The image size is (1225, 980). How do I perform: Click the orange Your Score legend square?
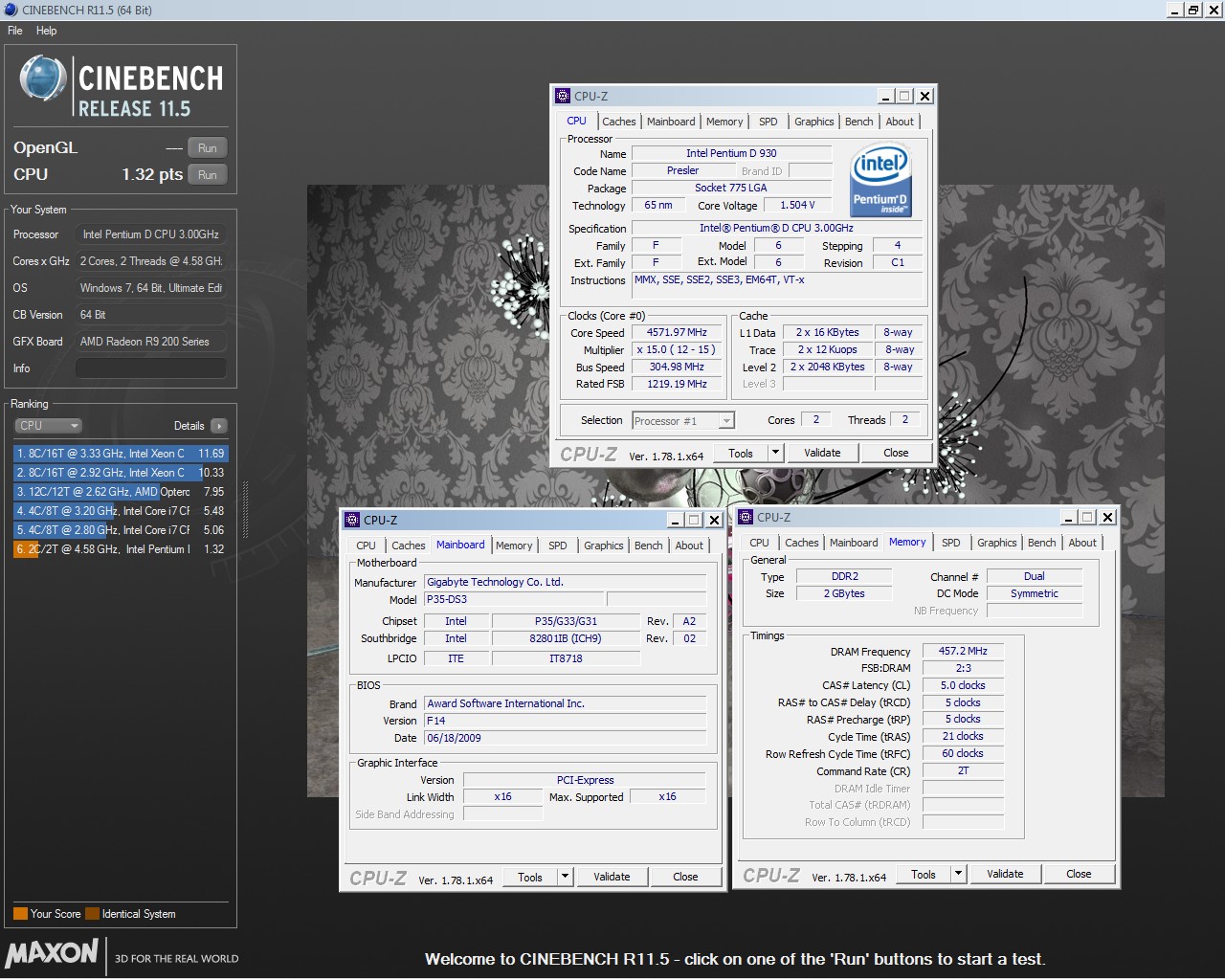coord(20,913)
